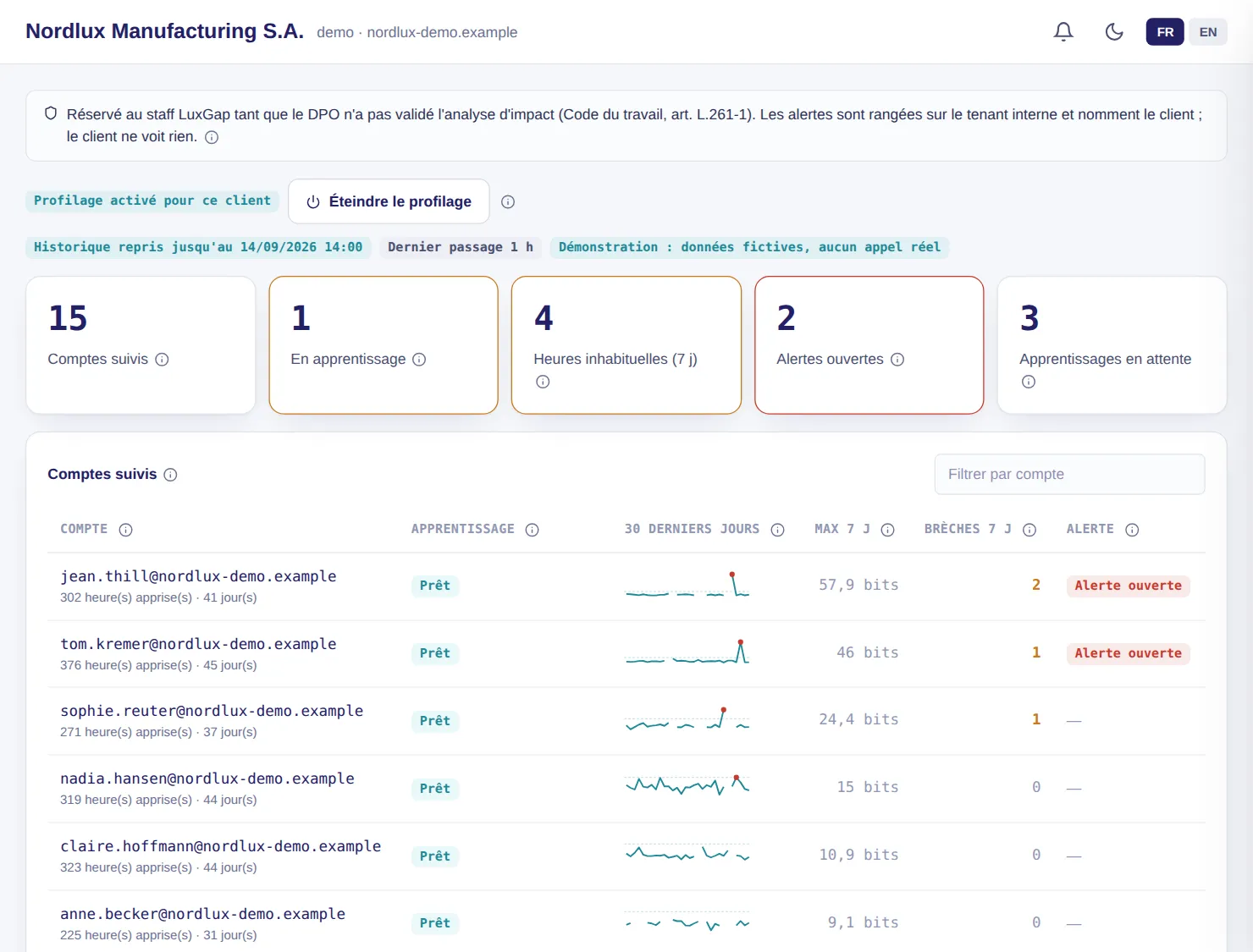Viewport: 1253px width, 952px height.
Task: Open the '15 Comptes suivis' stat card
Action: tap(141, 345)
